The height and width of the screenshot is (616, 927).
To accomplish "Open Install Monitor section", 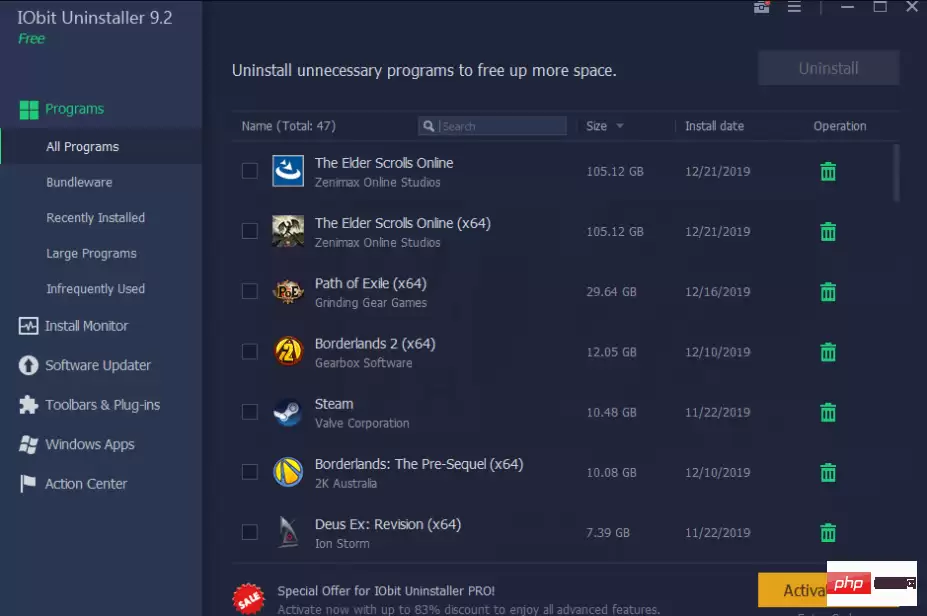I will click(86, 326).
